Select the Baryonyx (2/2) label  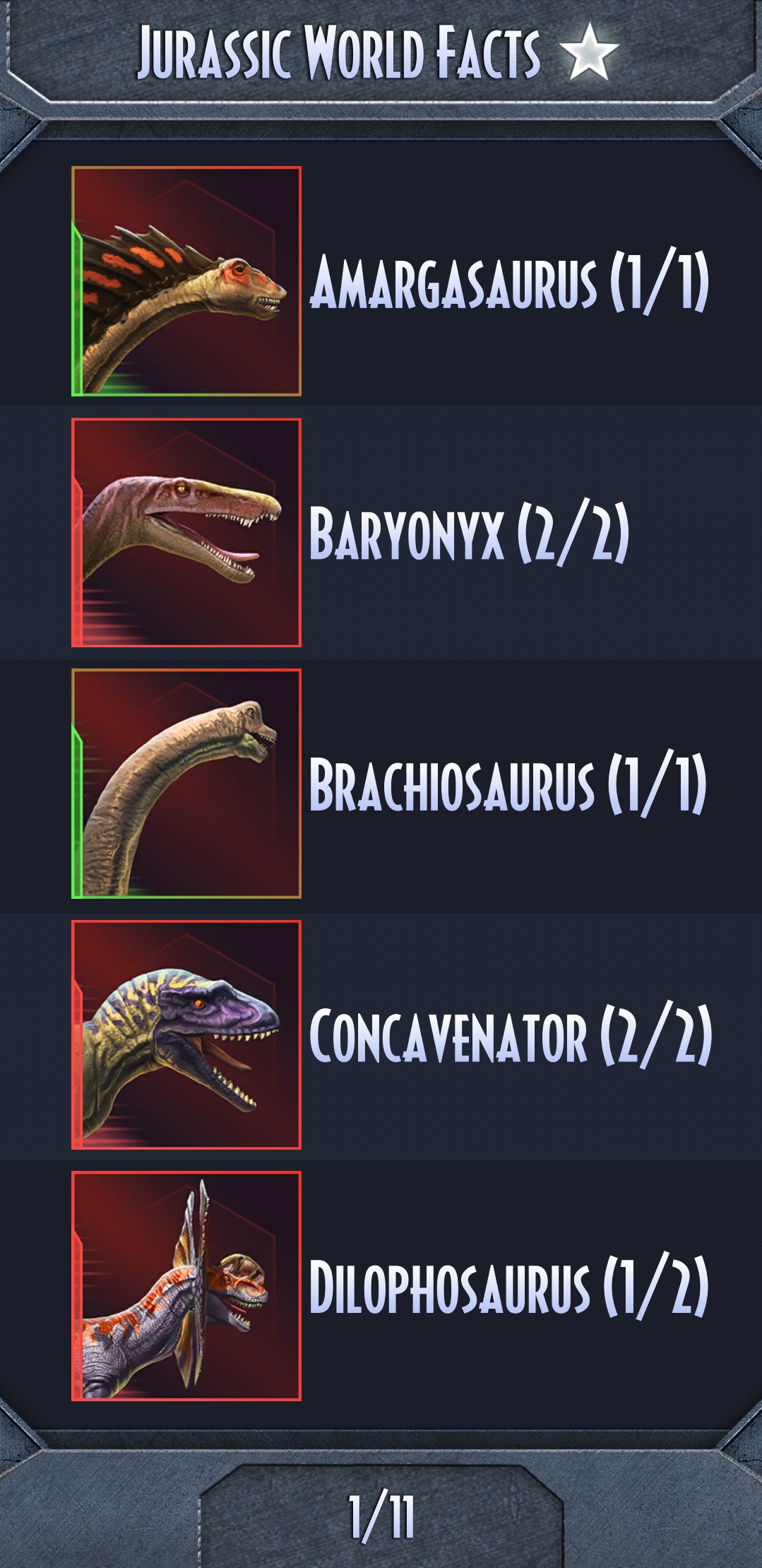click(469, 533)
